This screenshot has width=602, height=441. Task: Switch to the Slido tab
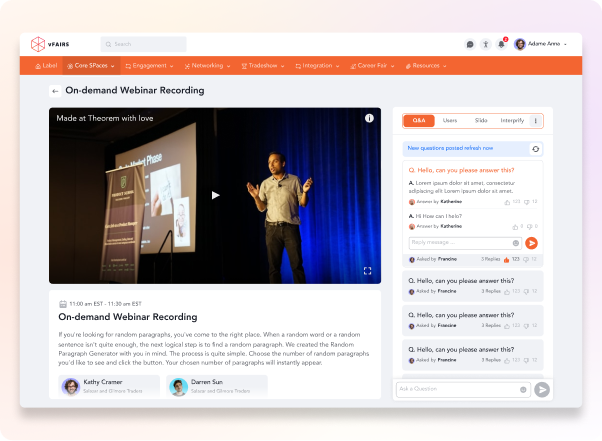(x=481, y=121)
